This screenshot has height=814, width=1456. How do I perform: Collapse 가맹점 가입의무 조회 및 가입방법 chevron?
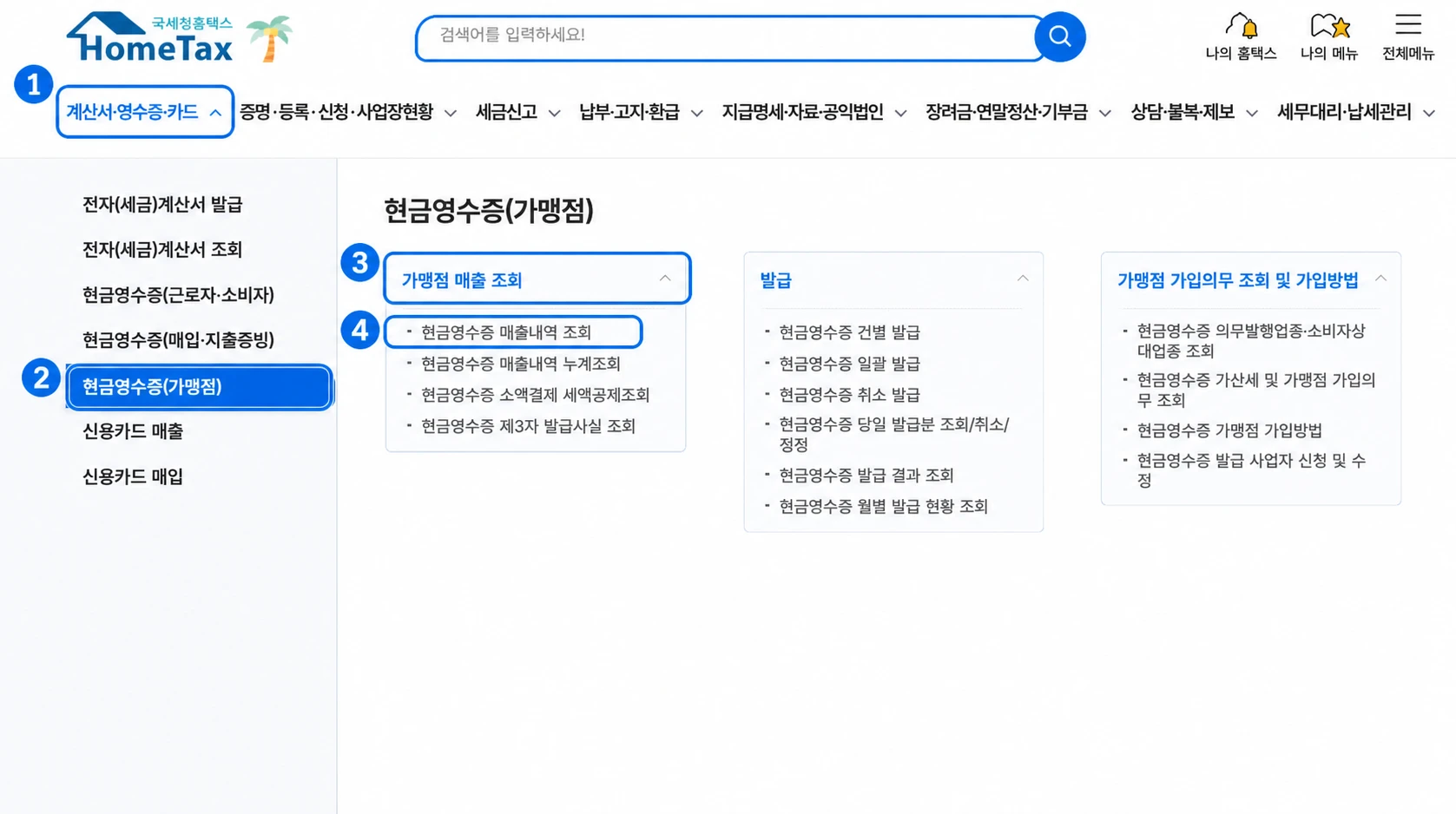[1380, 279]
